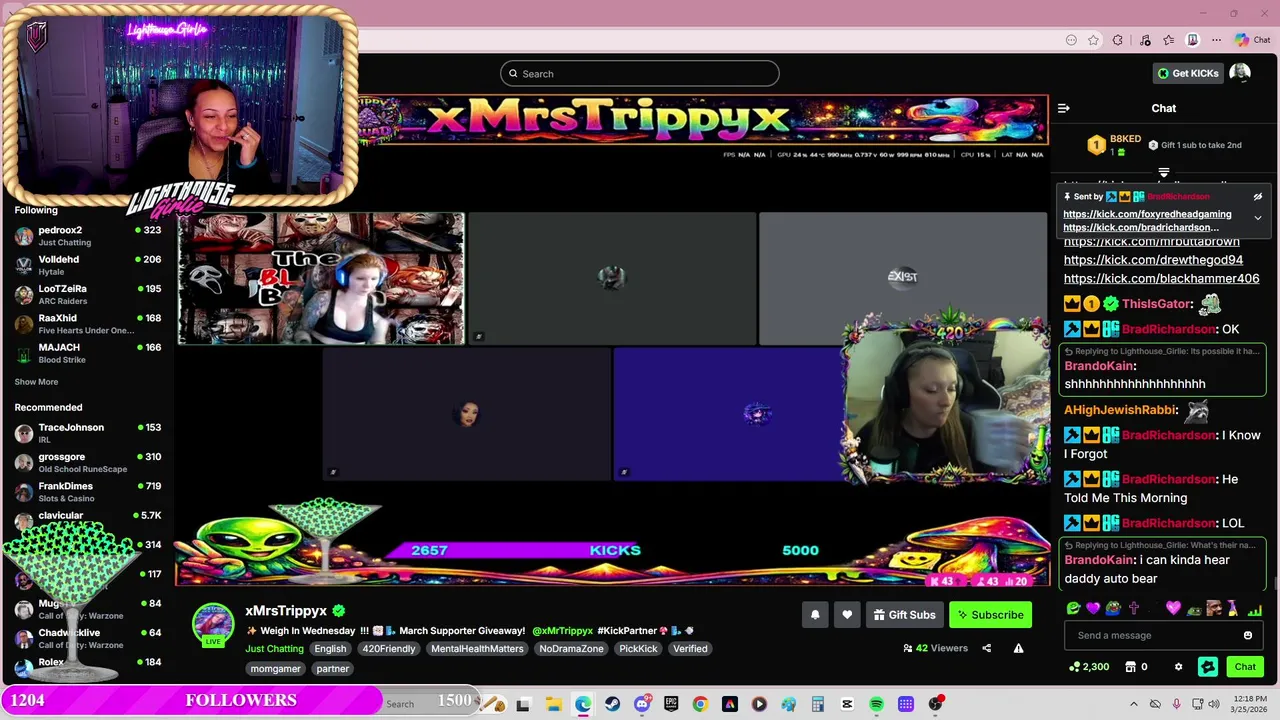Viewport: 1280px width, 720px height.
Task: Select the MAJACH followed channel
Action: click(x=88, y=353)
